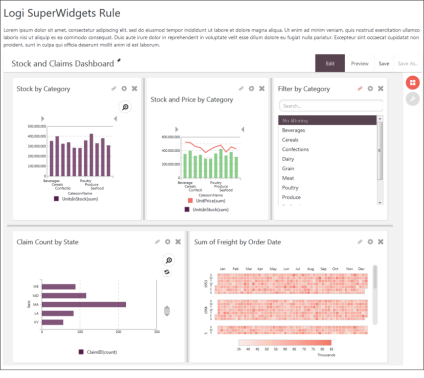Viewport: 424px width, 378px height.
Task: Click down arrow of category list scrollbar
Action: point(380,202)
